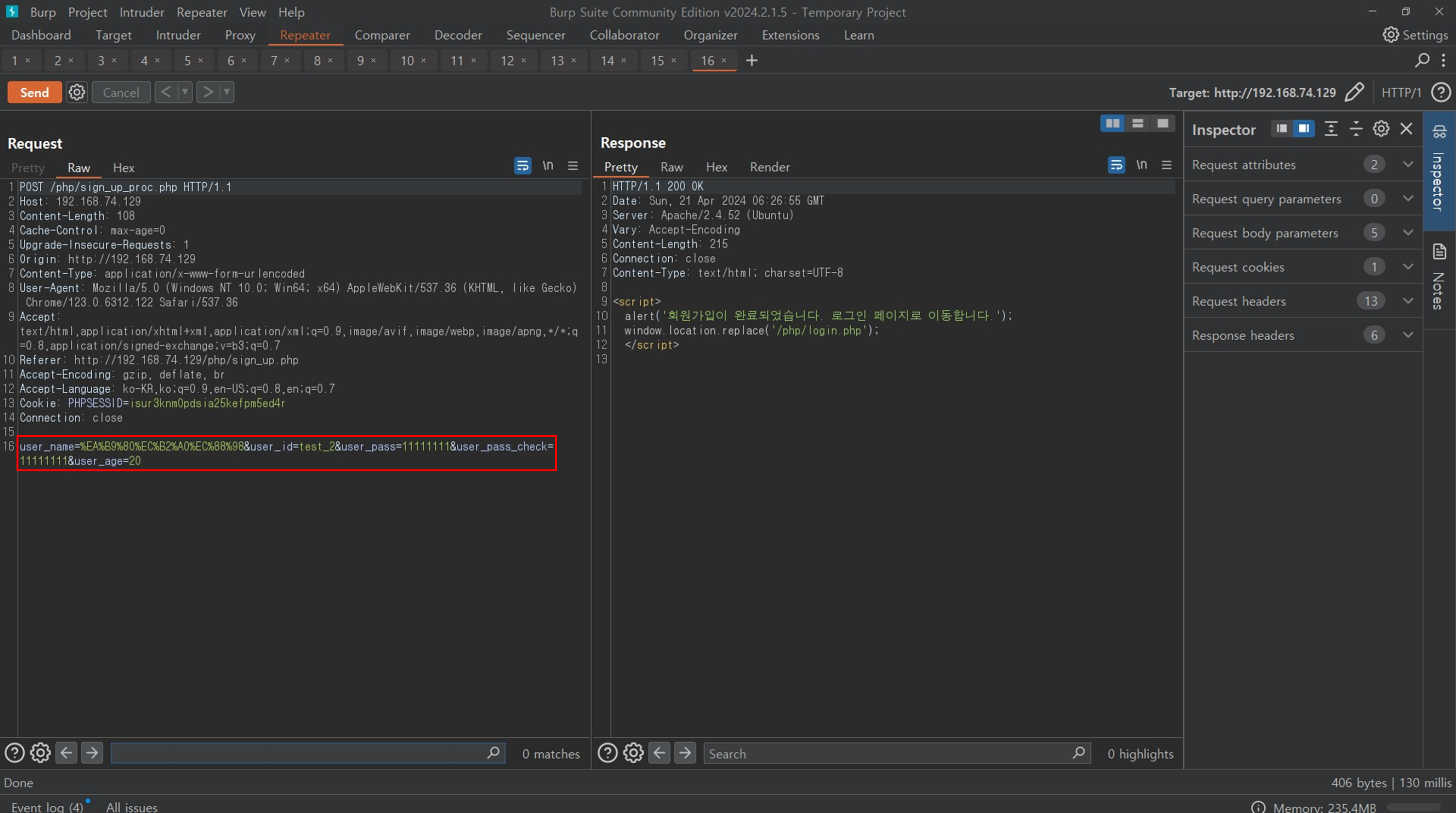Select top-bottom layout view
The image size is (1456, 813).
[1138, 123]
